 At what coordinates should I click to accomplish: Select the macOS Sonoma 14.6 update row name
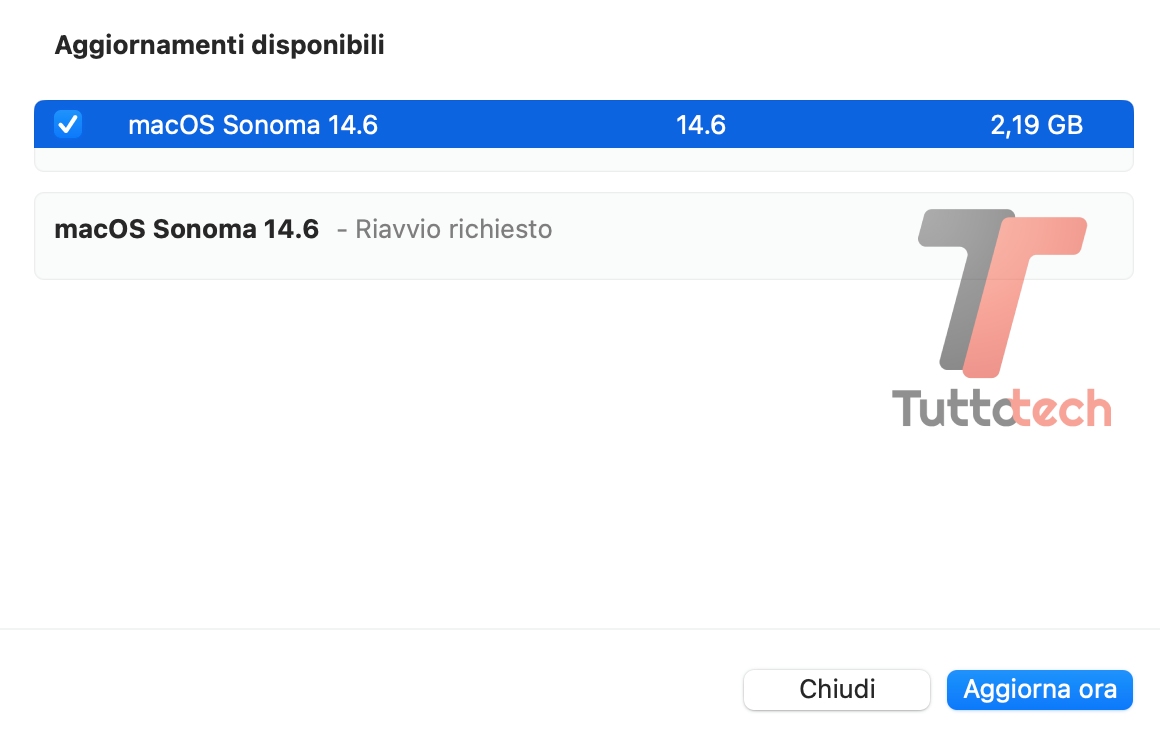[252, 125]
